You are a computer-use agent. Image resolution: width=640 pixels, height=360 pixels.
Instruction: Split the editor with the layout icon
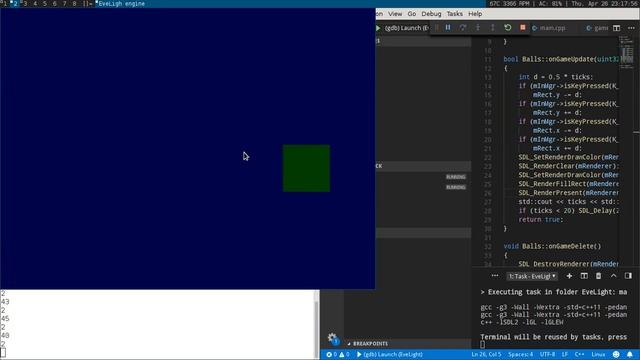[x=616, y=28]
